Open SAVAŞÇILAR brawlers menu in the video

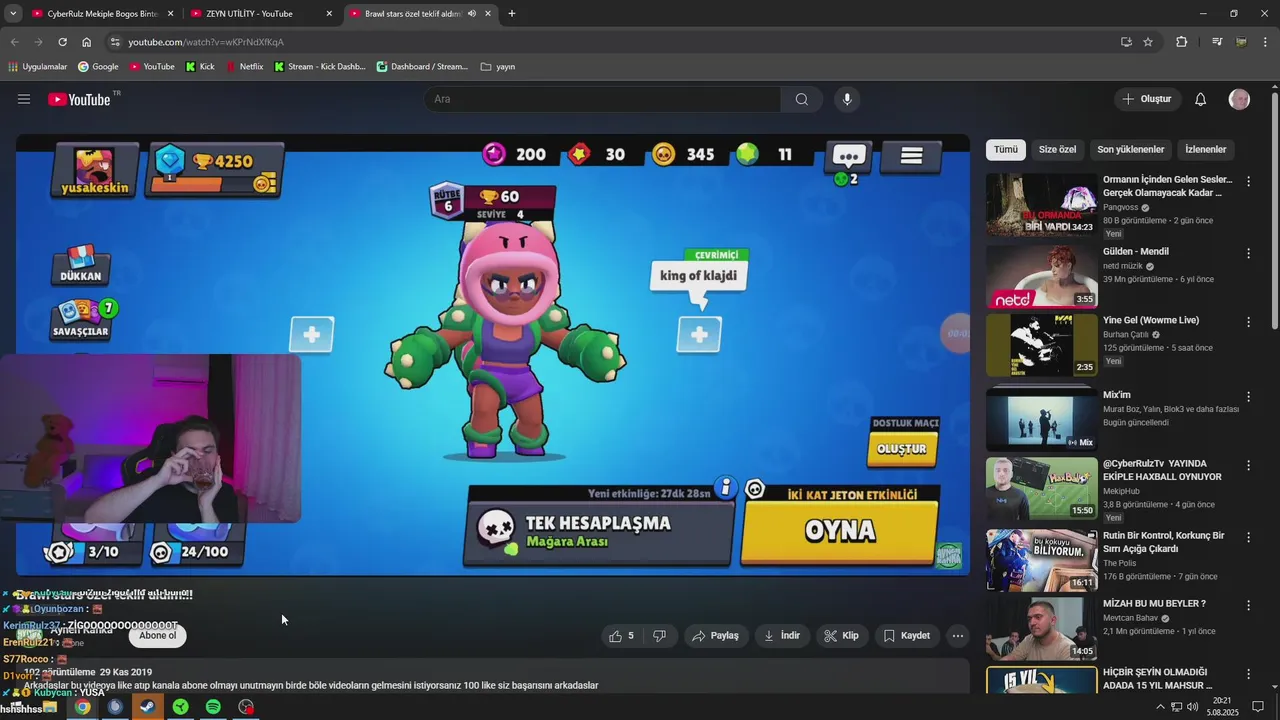(x=82, y=319)
